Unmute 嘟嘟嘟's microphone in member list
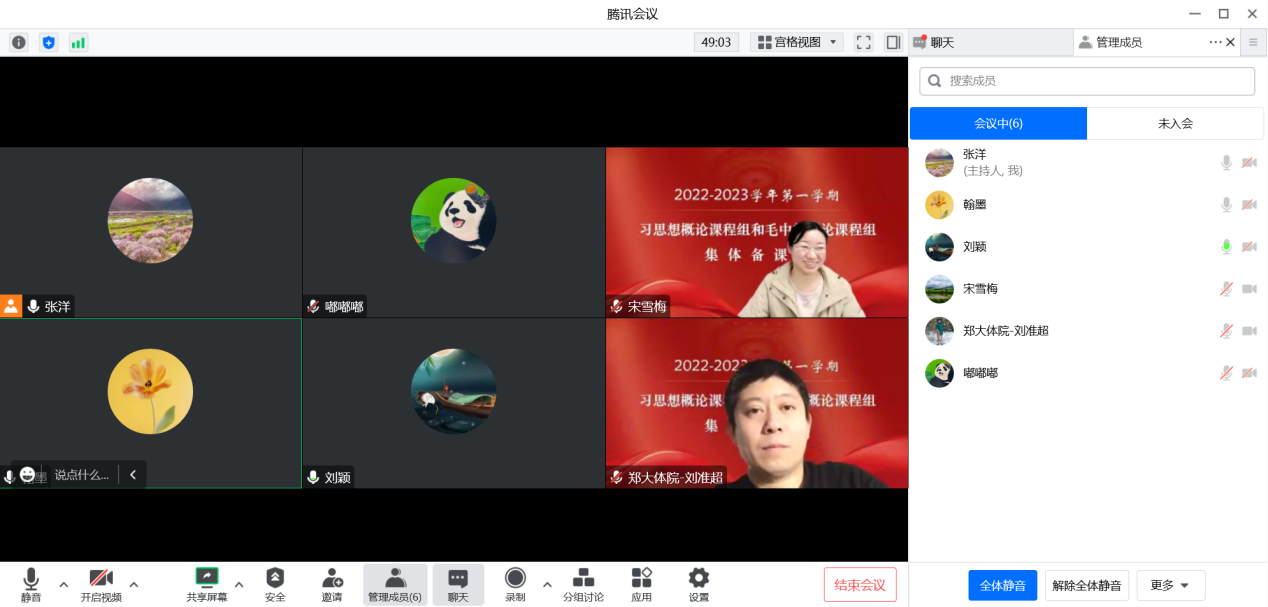The width and height of the screenshot is (1268, 607). pos(1226,372)
